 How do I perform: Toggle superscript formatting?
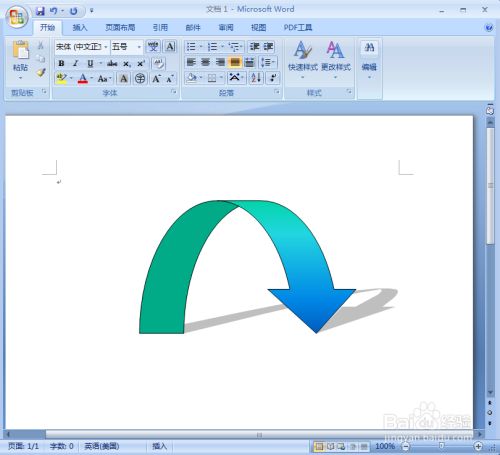click(x=141, y=63)
